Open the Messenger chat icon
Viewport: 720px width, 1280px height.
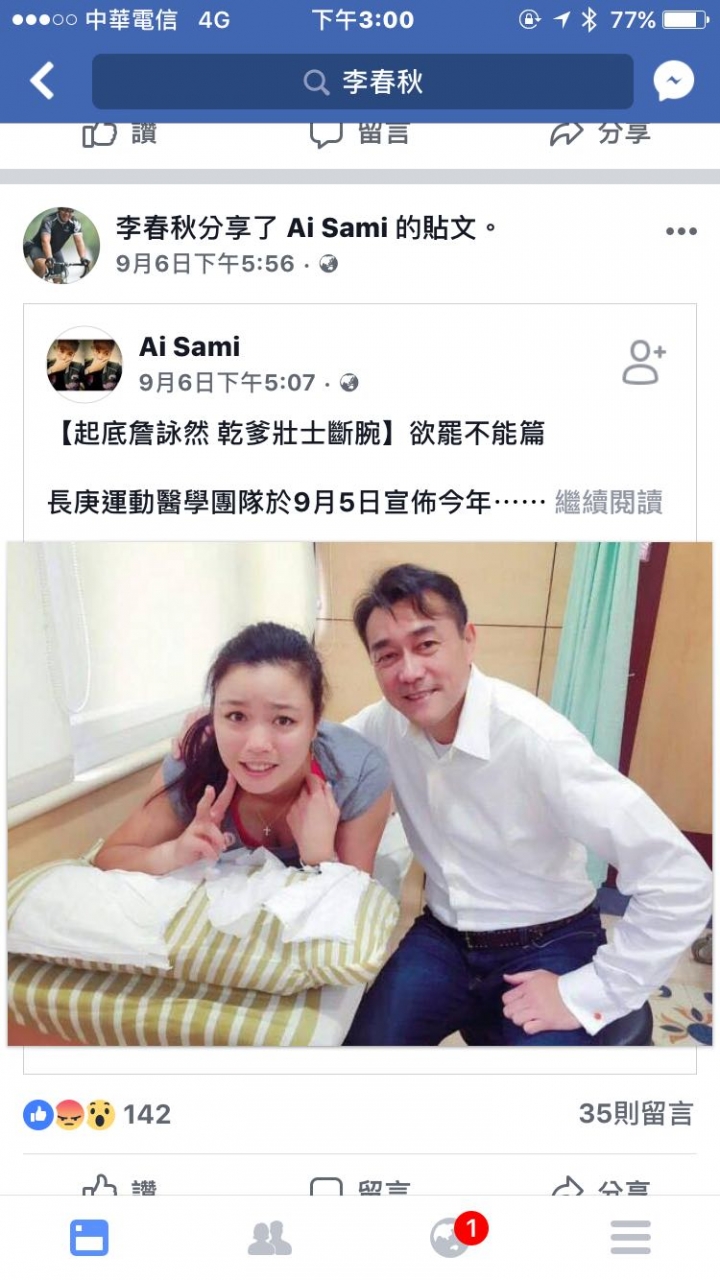coord(674,81)
